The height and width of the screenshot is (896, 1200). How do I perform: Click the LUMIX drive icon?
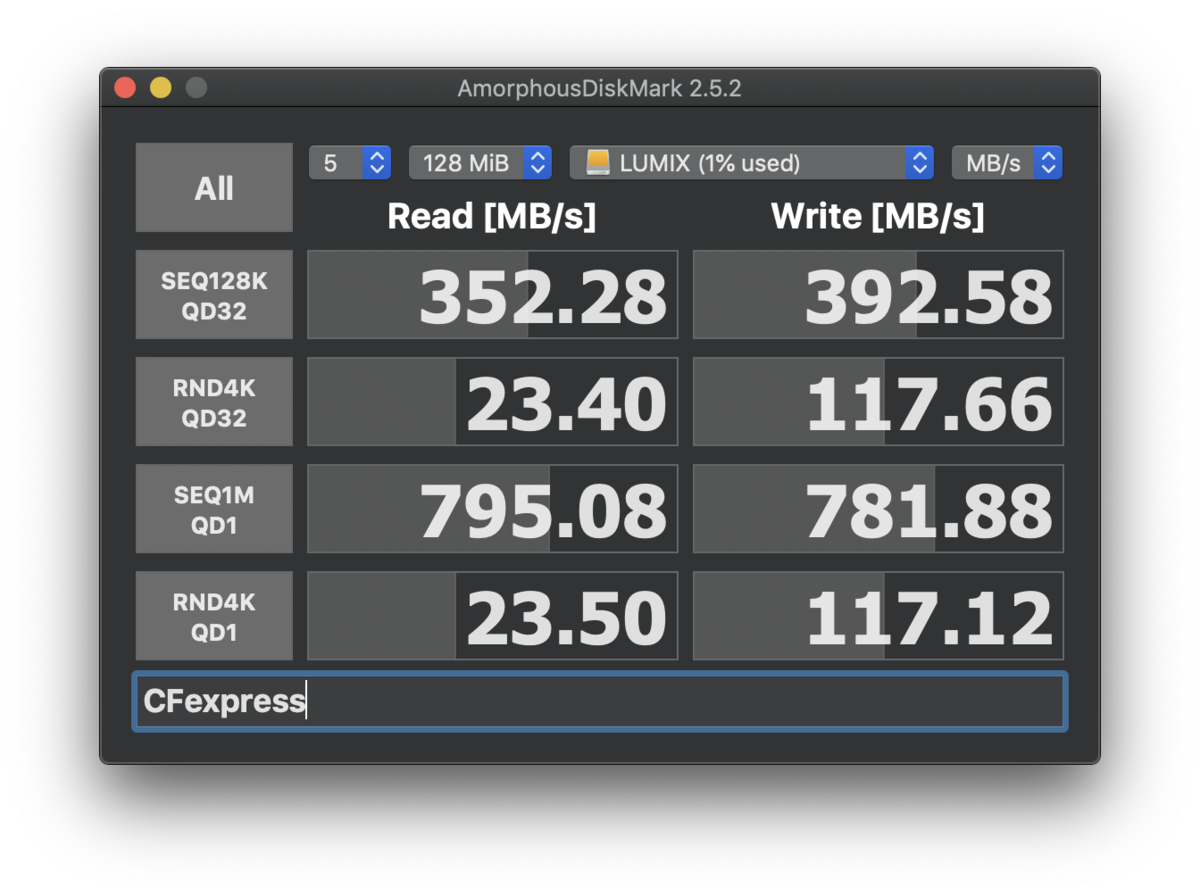[x=598, y=162]
